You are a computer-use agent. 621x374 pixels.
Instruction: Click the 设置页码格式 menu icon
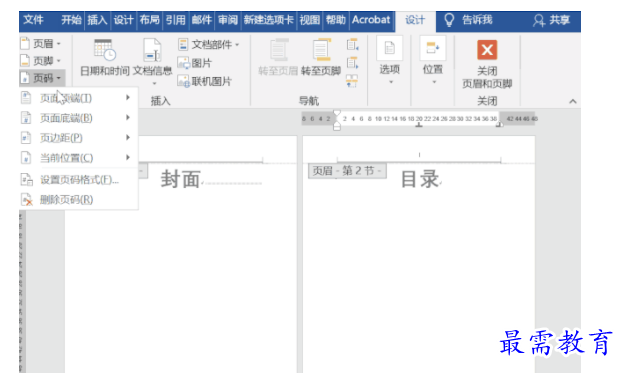[x=27, y=180]
